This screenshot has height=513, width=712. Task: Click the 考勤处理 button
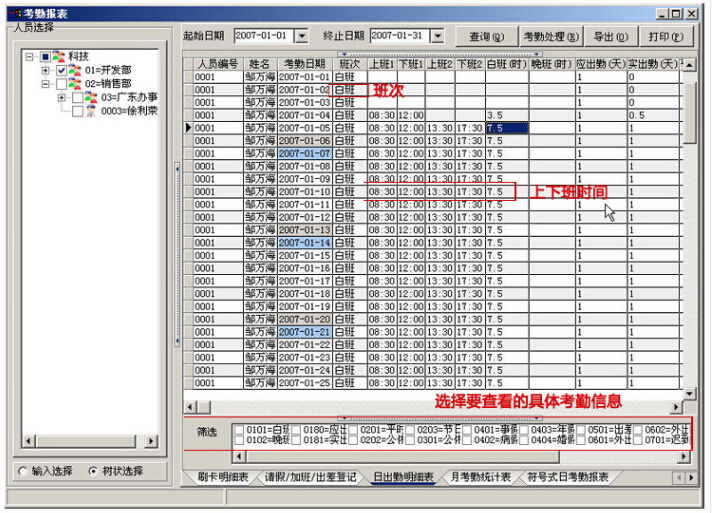coord(551,36)
